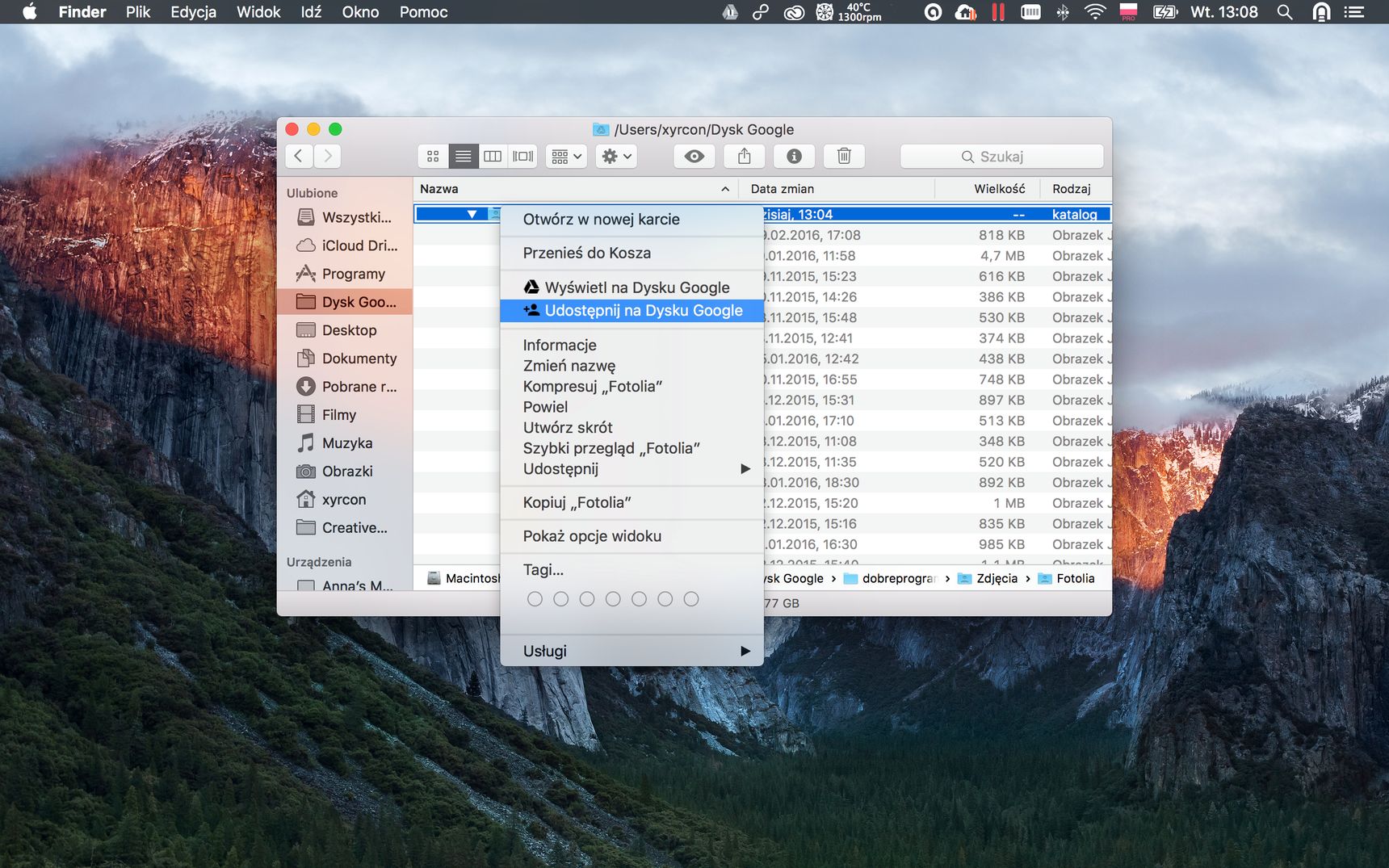Viewport: 1389px width, 868px height.
Task: Choose Kopiuj „Fotolia”
Action: (632, 502)
